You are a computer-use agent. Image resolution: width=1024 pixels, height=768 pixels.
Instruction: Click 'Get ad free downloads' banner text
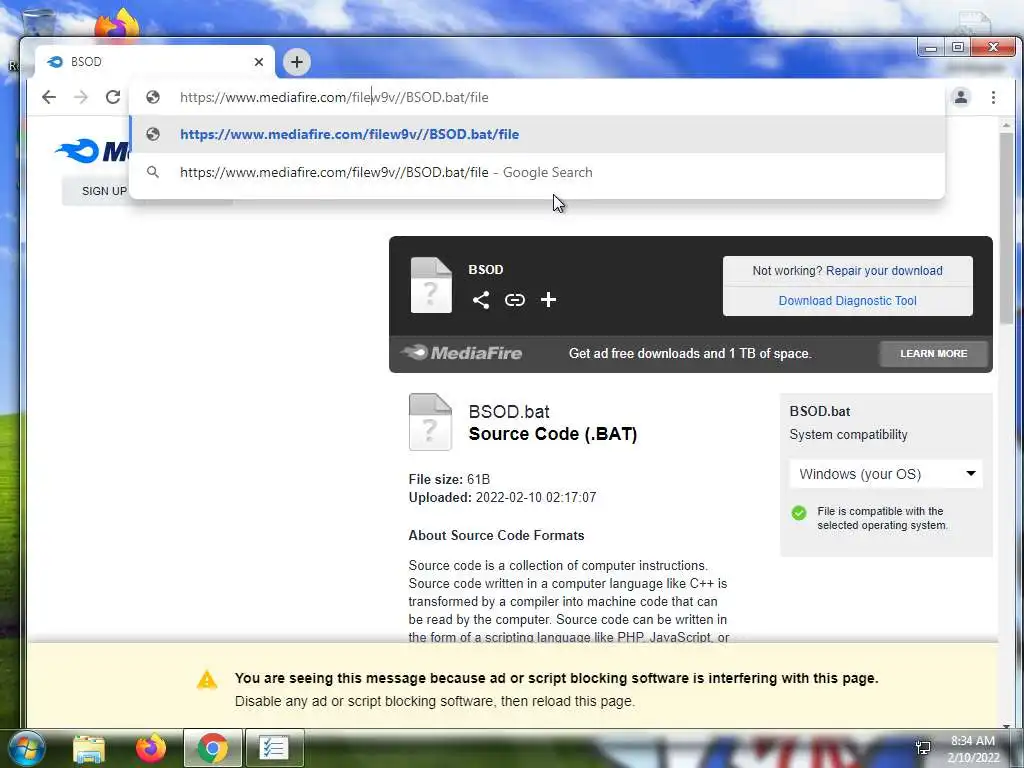(690, 353)
